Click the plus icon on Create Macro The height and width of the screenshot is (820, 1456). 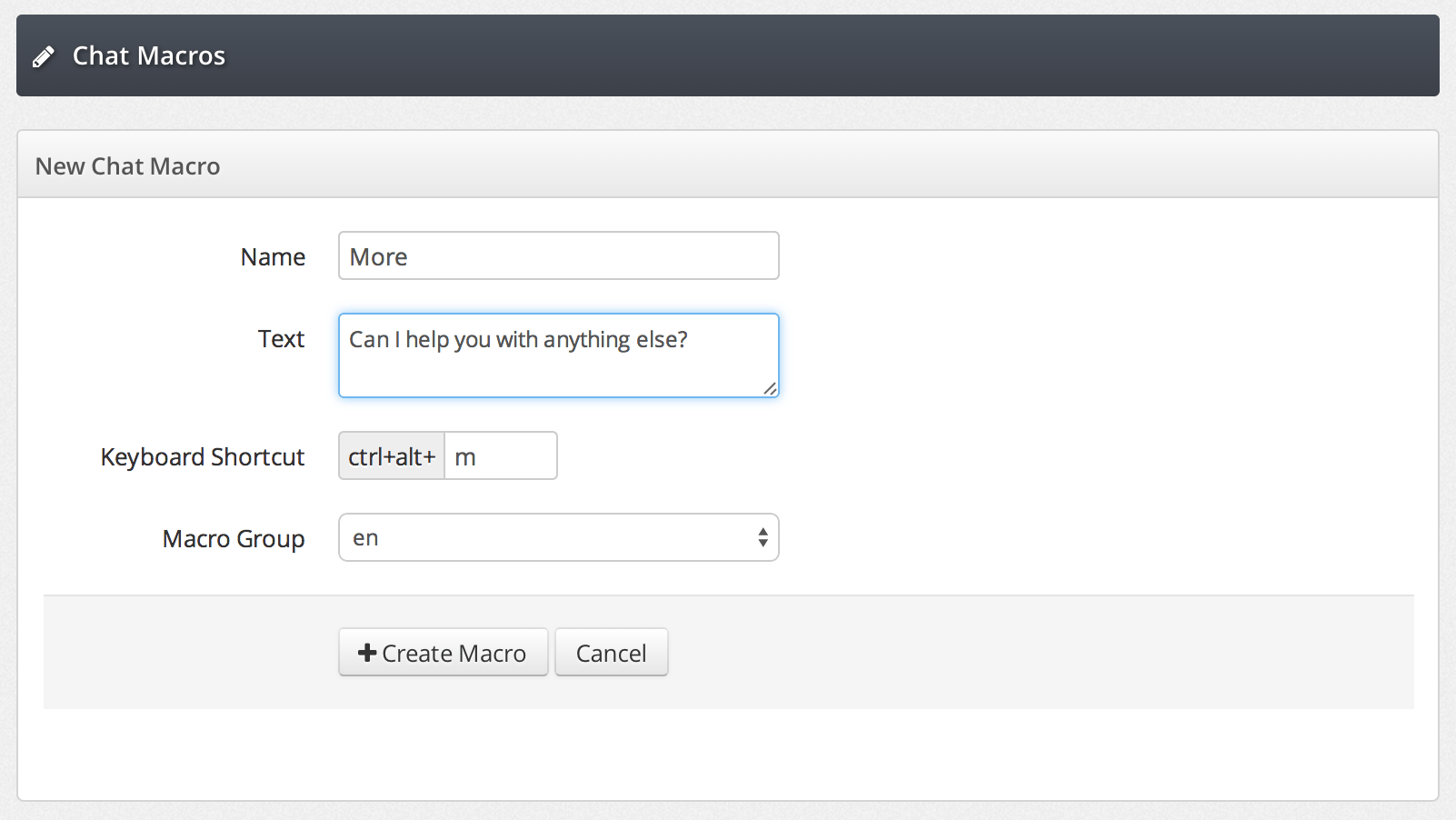(367, 653)
